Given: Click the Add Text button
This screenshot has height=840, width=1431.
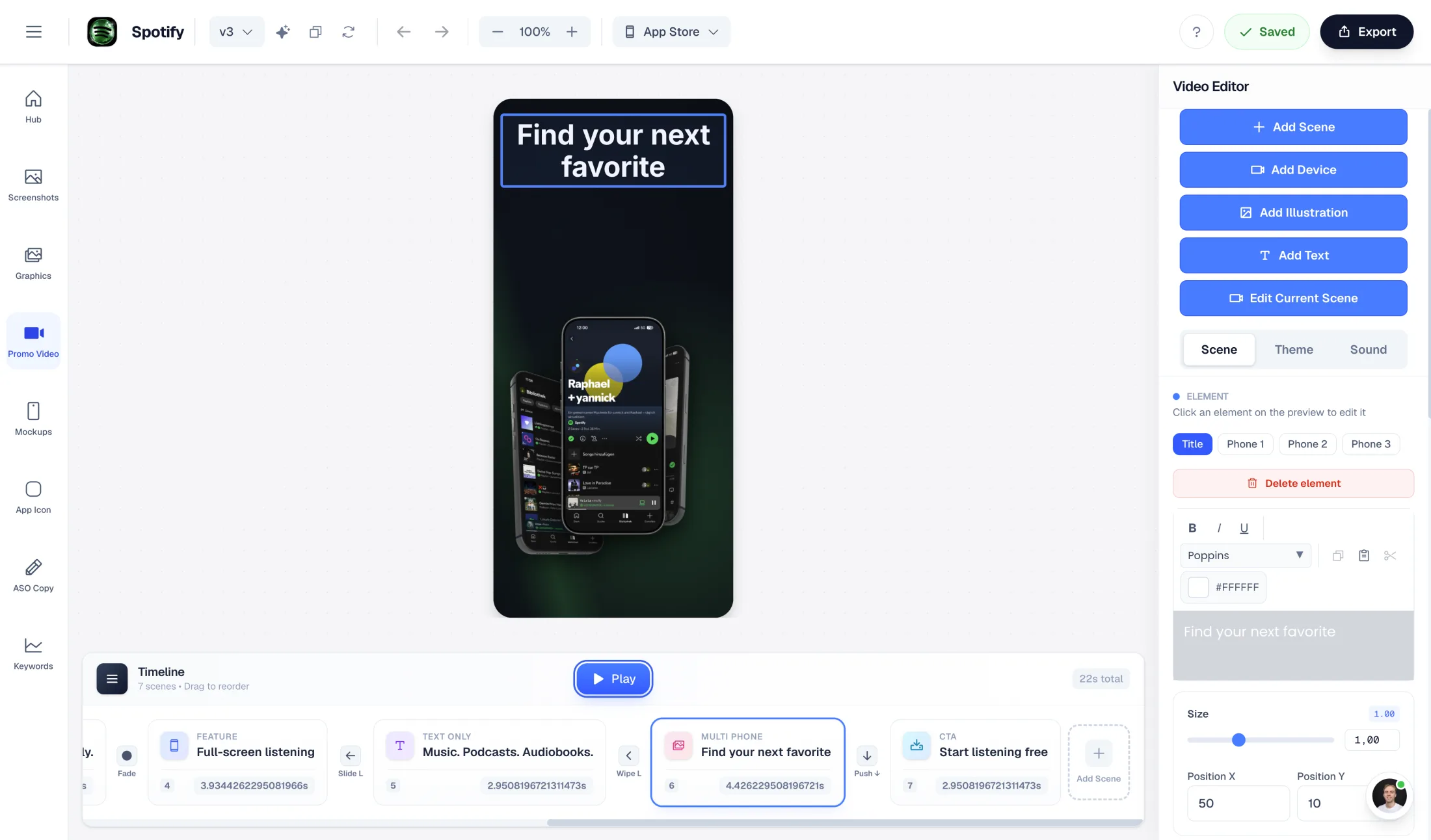Looking at the screenshot, I should coord(1293,256).
